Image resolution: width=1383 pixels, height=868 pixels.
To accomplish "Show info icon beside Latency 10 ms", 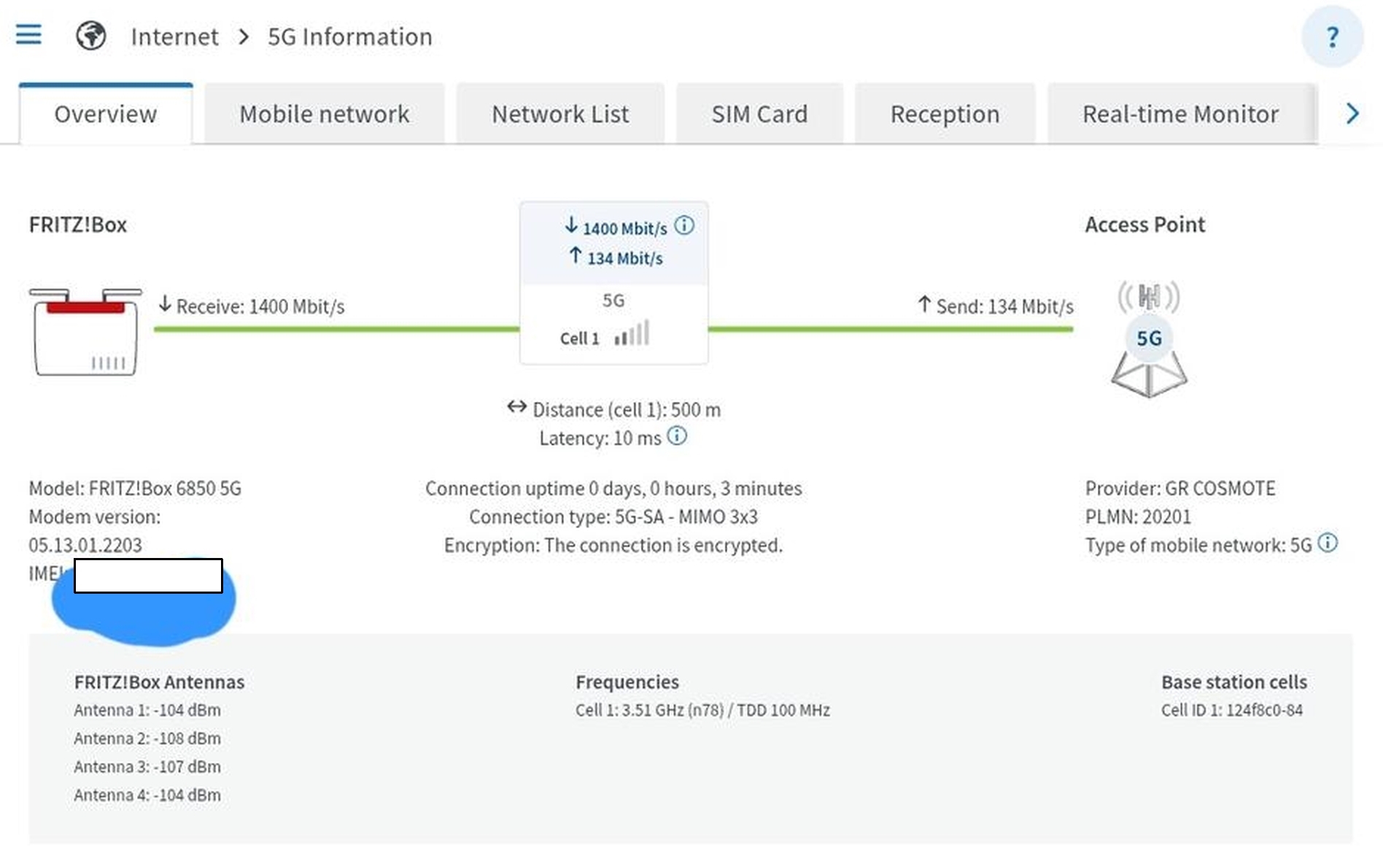I will click(x=677, y=436).
